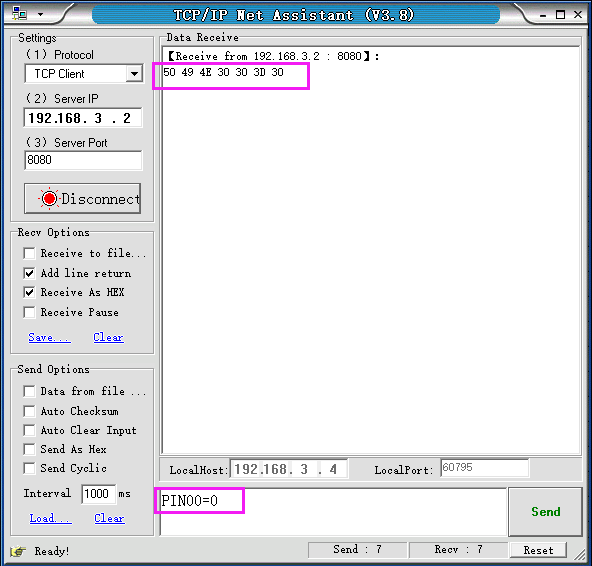Viewport: 592px width, 566px height.
Task: Open the title bar dropdown arrow menu
Action: 40,15
